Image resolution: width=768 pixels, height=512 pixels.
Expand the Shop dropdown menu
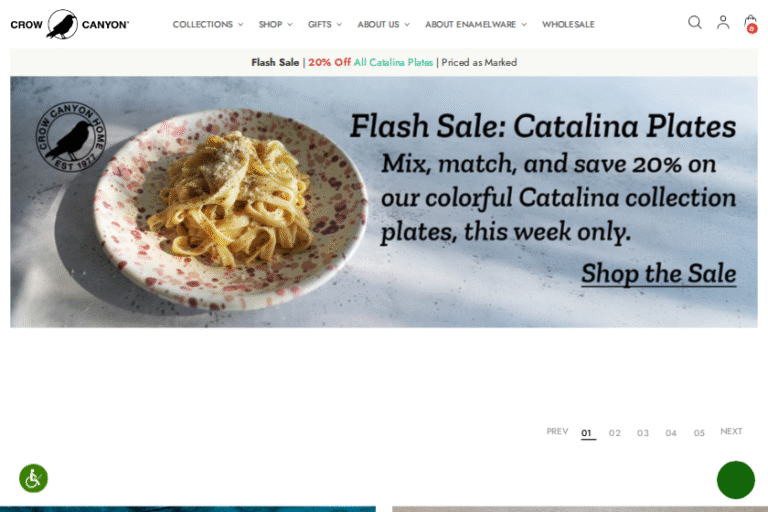[x=275, y=24]
